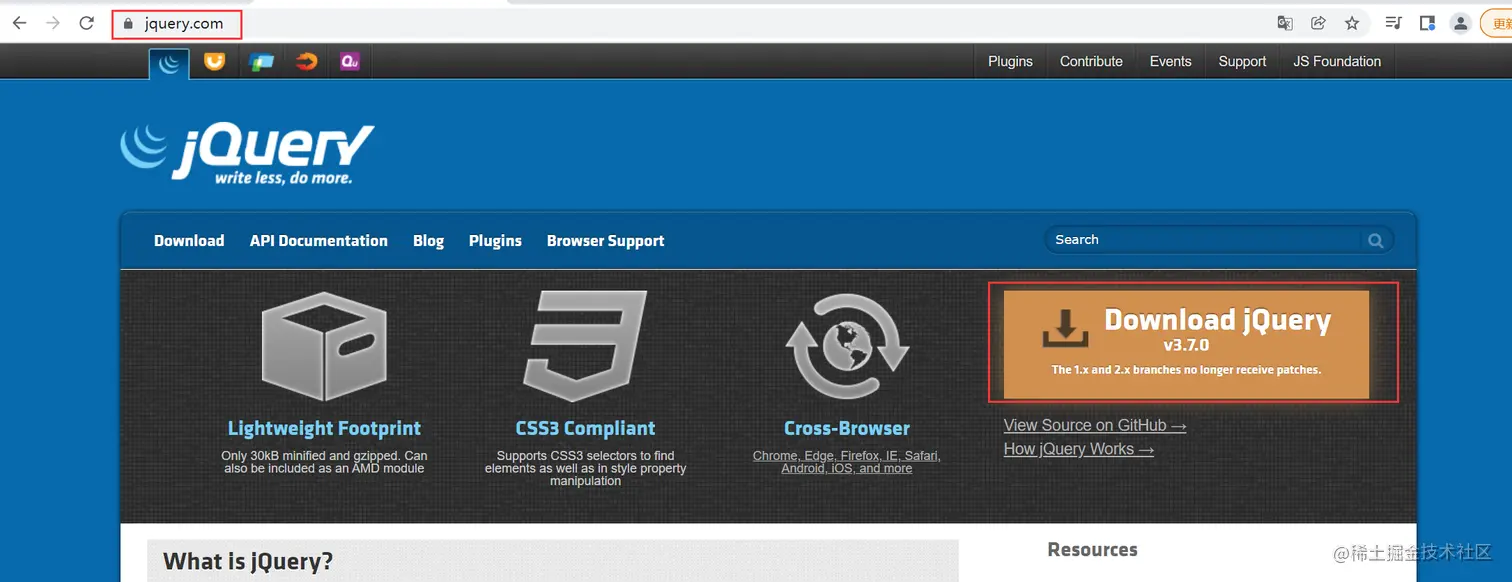Open the media control playlist icon

pos(1393,23)
